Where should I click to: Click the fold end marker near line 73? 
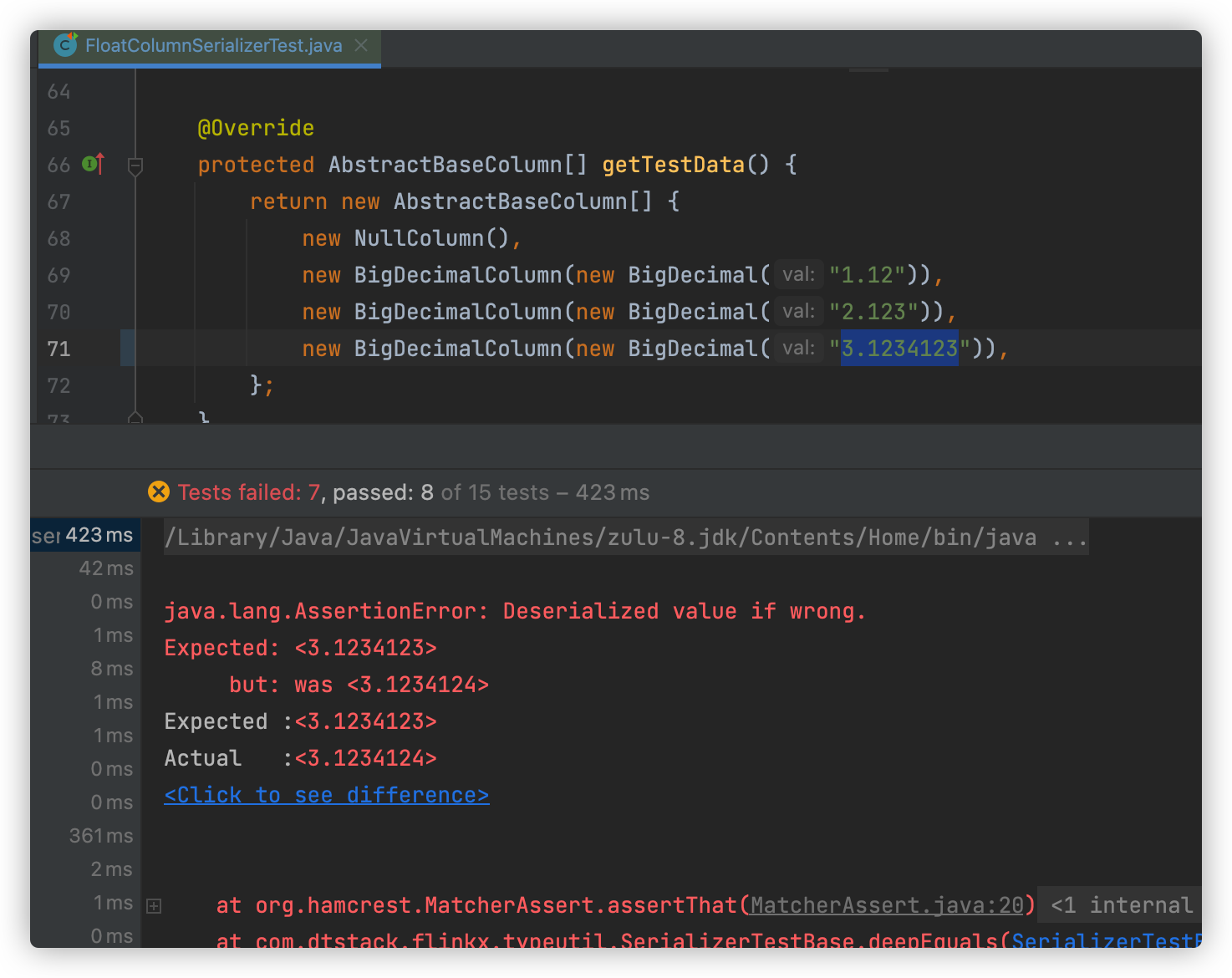pyautogui.click(x=135, y=417)
